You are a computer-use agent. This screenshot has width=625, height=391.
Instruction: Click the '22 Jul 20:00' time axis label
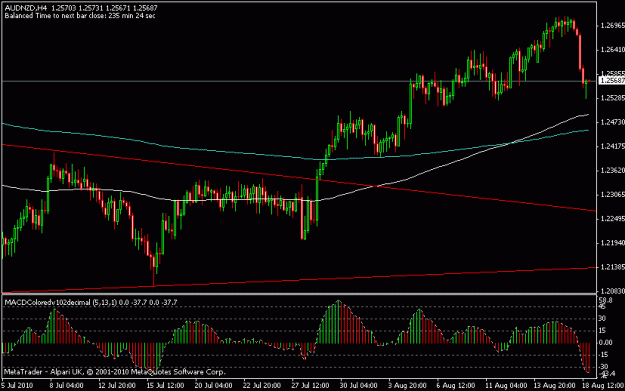coord(262,385)
